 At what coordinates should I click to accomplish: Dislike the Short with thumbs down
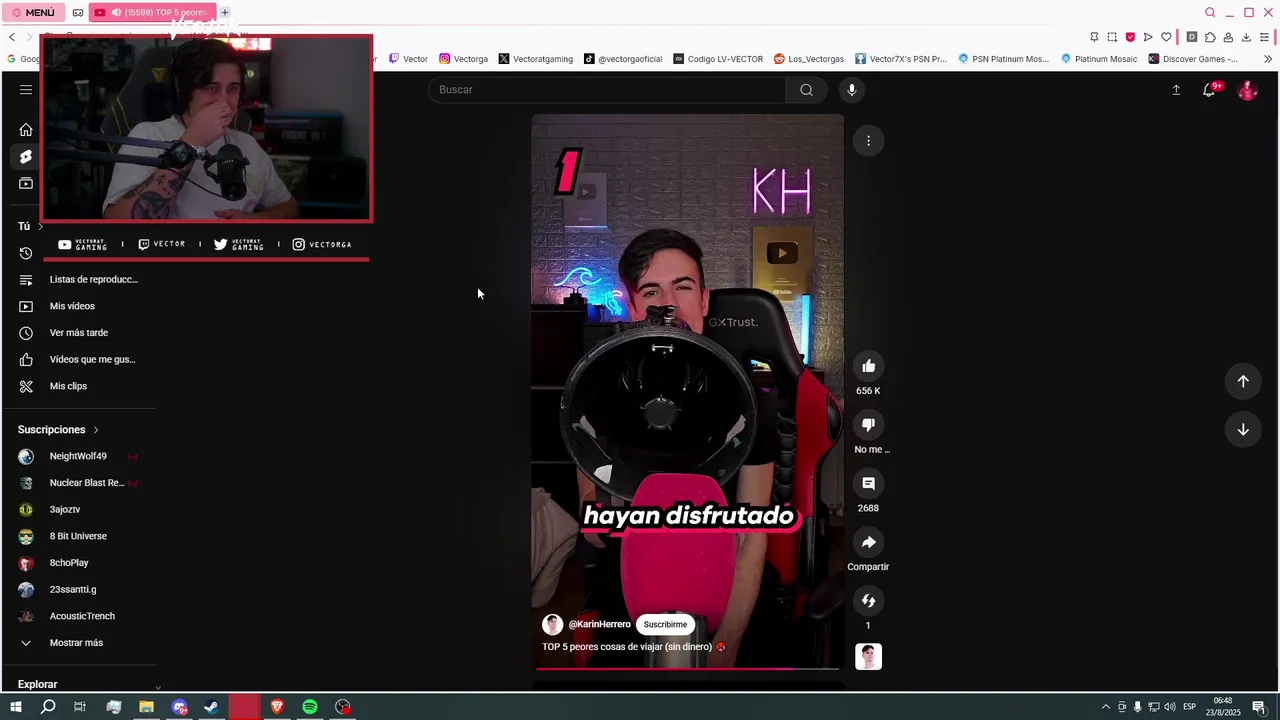point(868,425)
